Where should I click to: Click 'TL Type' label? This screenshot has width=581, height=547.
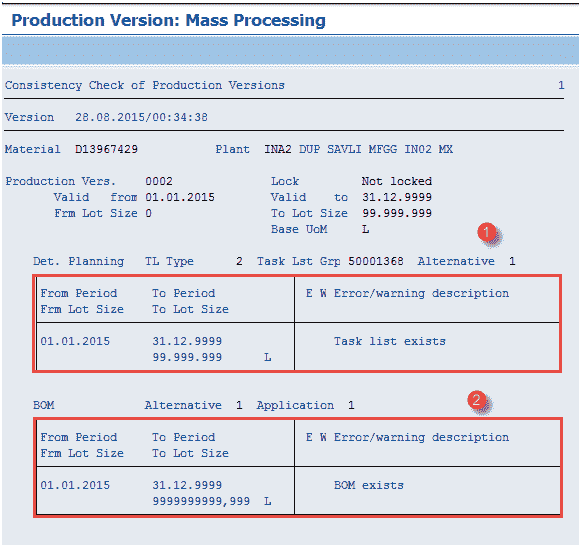point(169,261)
